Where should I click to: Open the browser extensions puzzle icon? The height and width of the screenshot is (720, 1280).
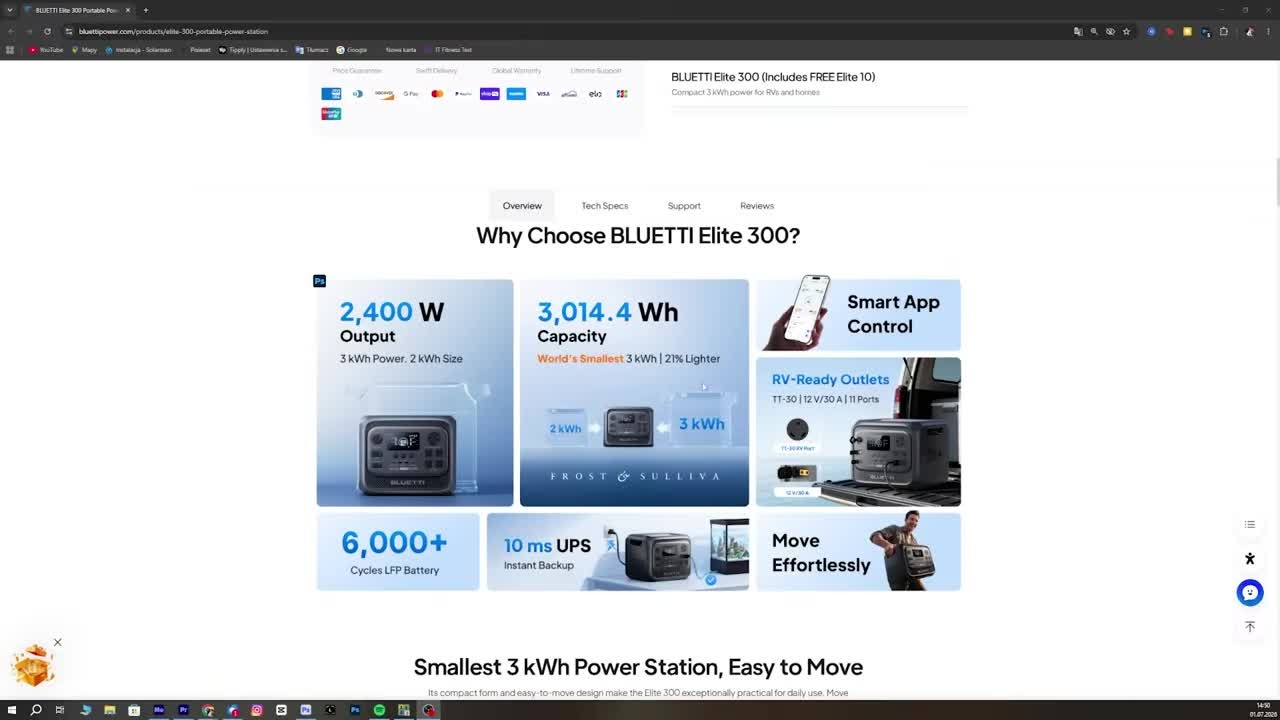coord(1223,31)
